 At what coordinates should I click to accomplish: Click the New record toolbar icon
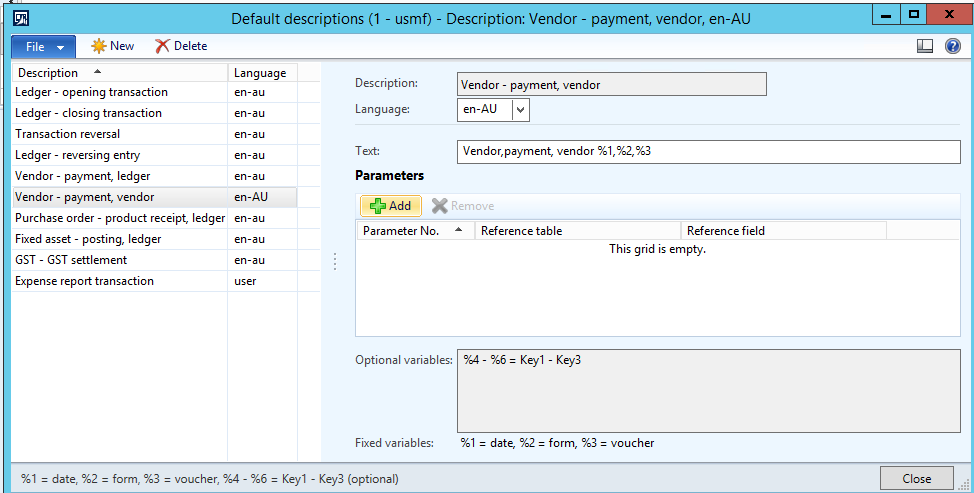pyautogui.click(x=99, y=46)
